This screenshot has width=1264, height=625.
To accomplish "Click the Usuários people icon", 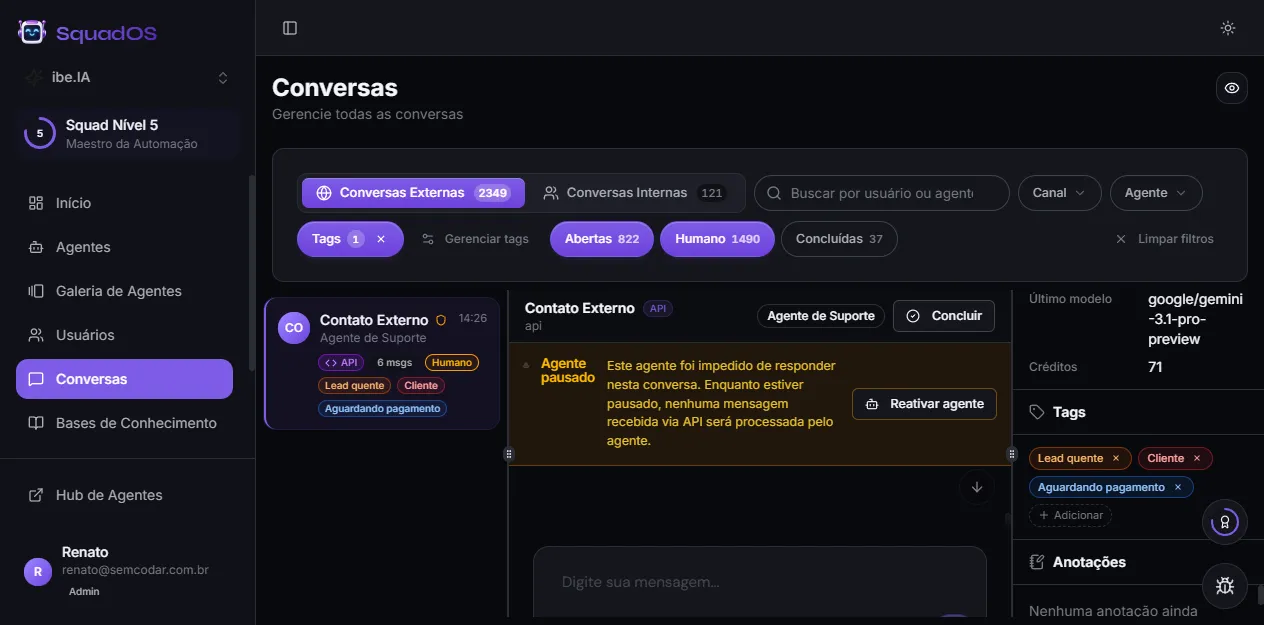I will (x=36, y=335).
